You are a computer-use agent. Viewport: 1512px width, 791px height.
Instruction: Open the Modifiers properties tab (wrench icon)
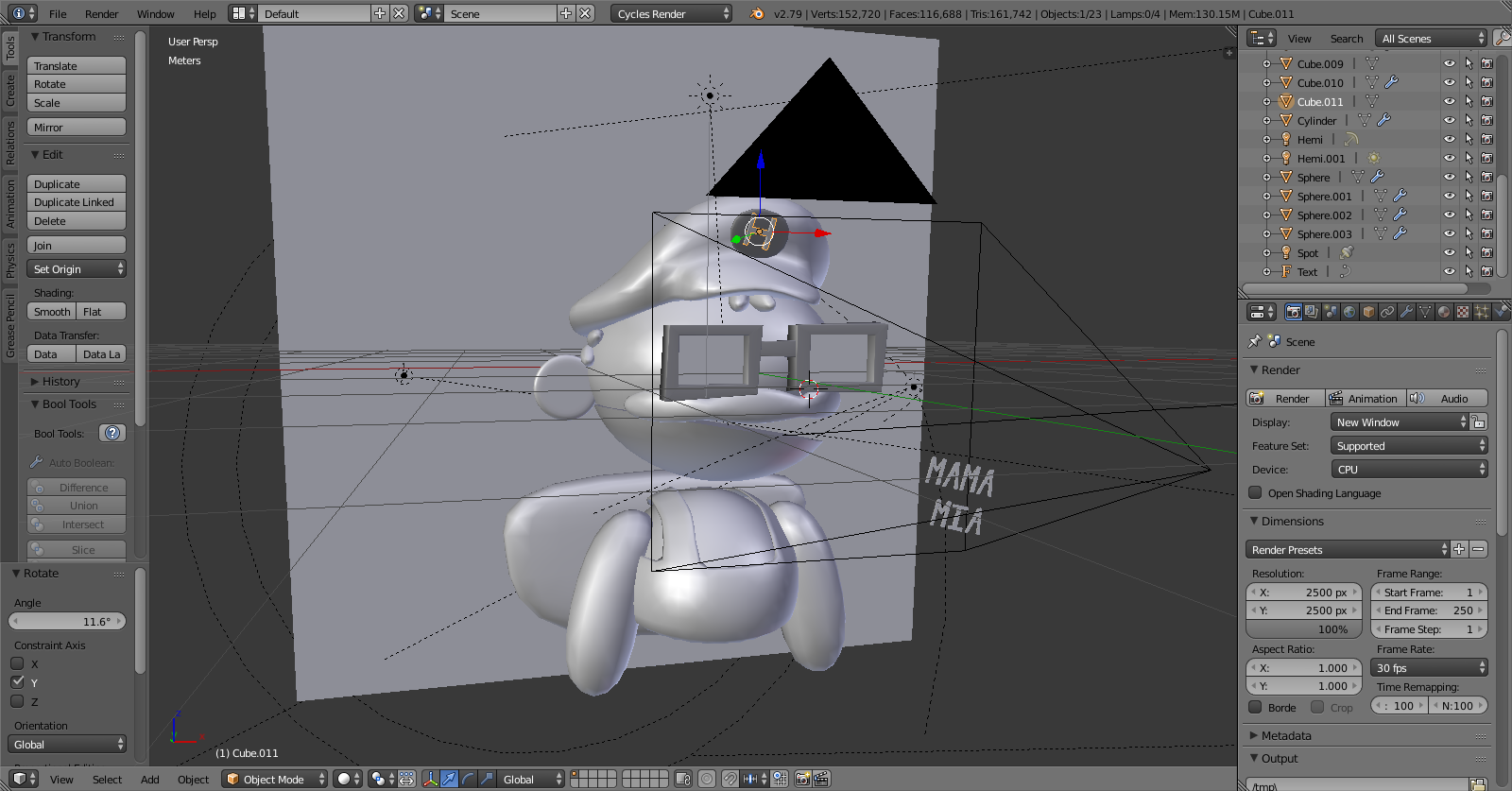[x=1406, y=312]
